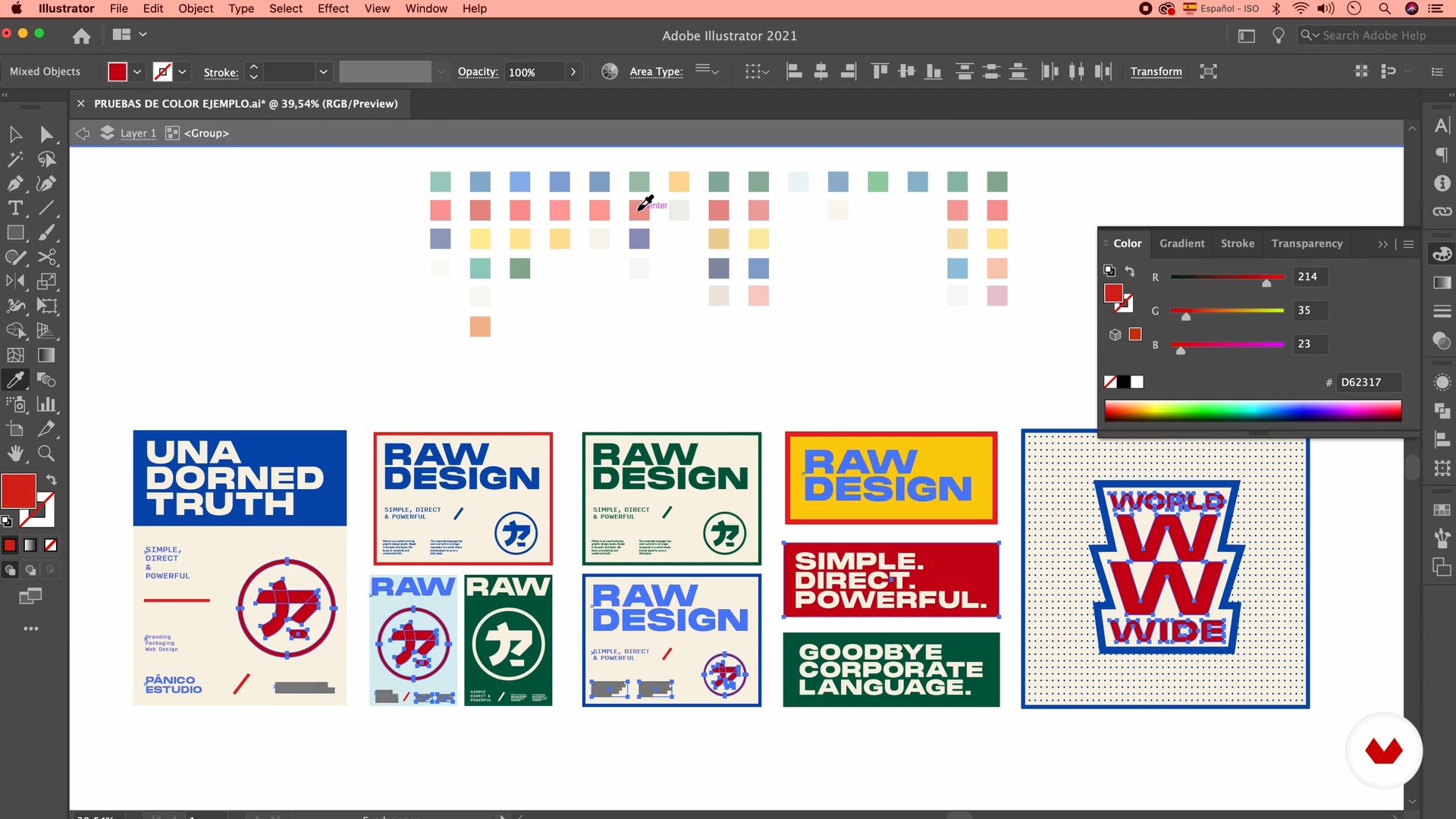Swap fill and stroke in toolbar
The image size is (1456, 819).
pos(51,479)
